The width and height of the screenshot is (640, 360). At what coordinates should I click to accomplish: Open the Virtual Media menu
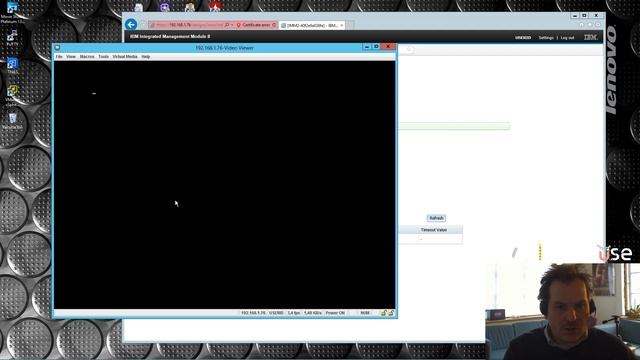125,57
